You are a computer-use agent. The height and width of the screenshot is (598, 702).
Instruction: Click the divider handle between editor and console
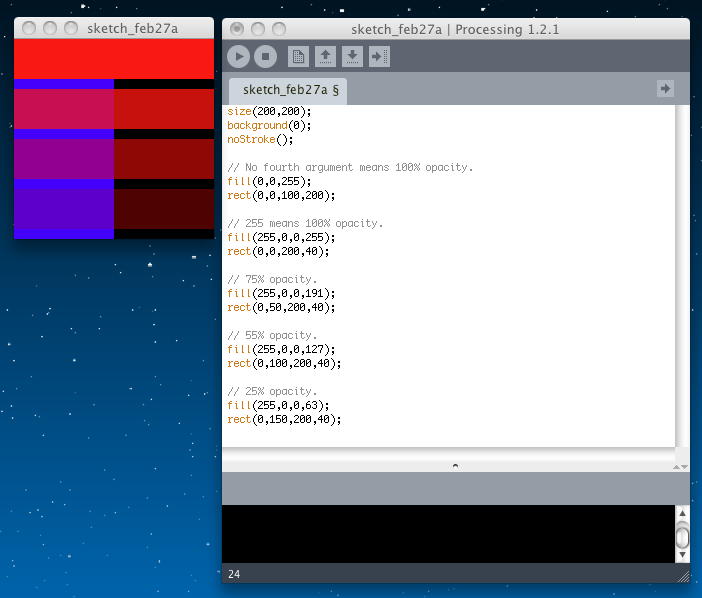point(455,465)
